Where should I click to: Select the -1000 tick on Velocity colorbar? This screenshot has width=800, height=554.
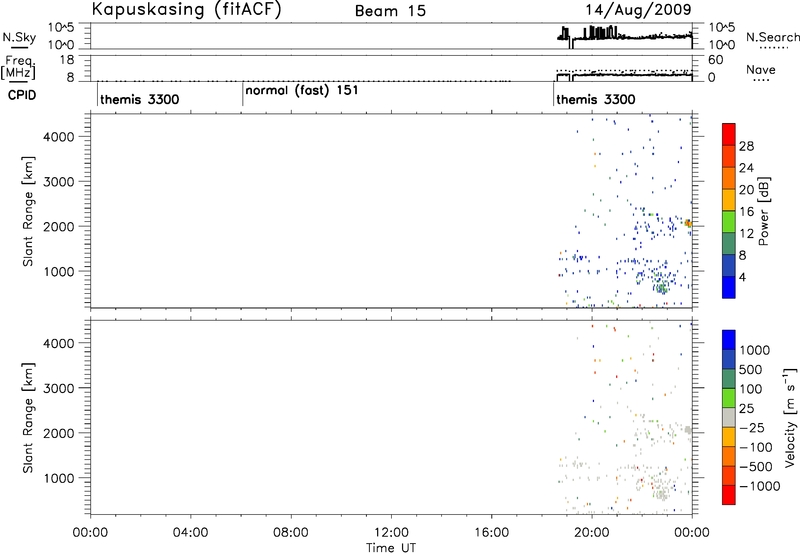pyautogui.click(x=760, y=486)
